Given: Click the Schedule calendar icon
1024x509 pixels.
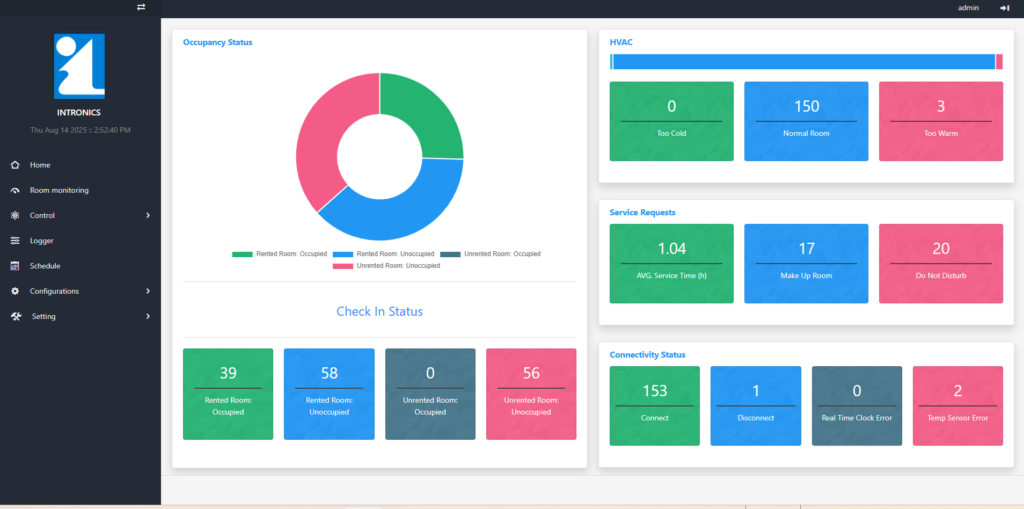Looking at the screenshot, I should [15, 266].
